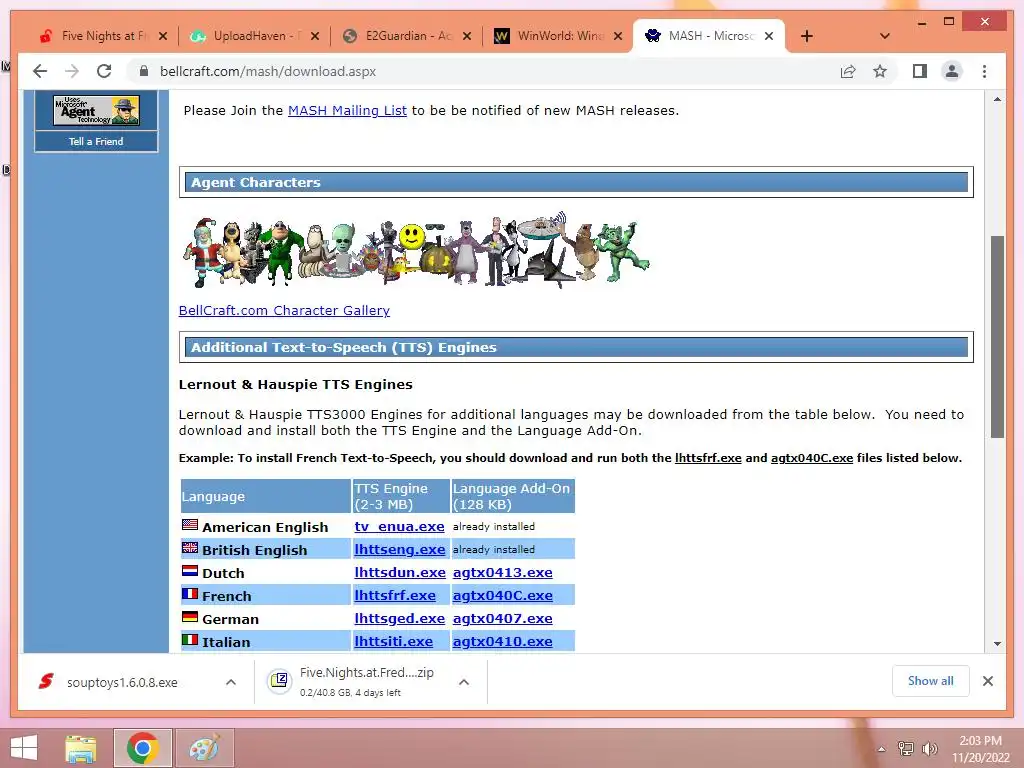Download tv_enua.exe American English engine

coord(399,526)
